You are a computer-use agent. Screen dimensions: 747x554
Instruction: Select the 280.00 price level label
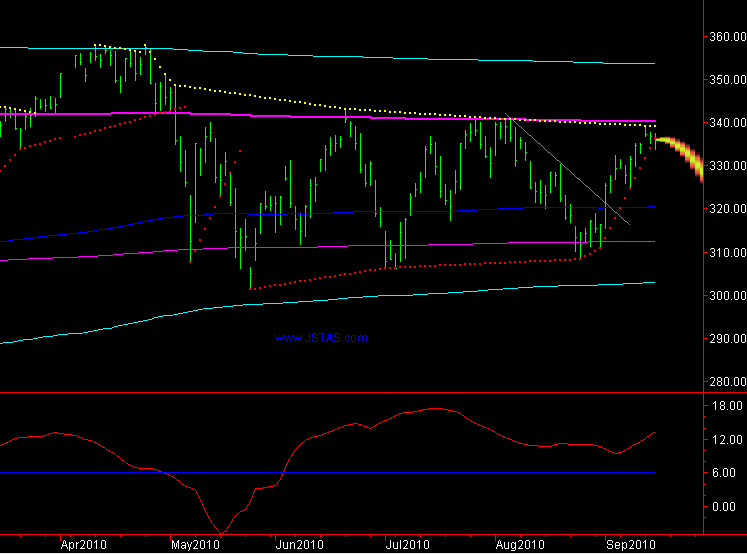click(x=723, y=382)
